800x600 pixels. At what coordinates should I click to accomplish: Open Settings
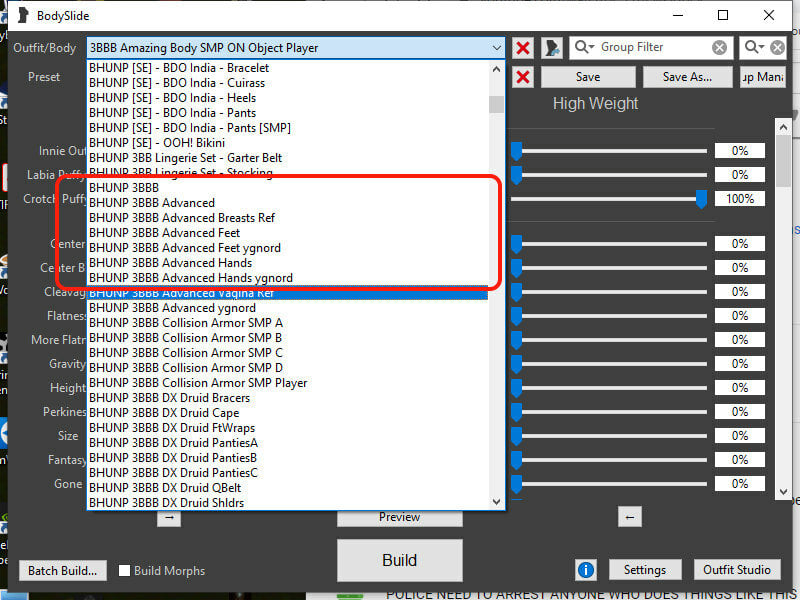point(645,570)
